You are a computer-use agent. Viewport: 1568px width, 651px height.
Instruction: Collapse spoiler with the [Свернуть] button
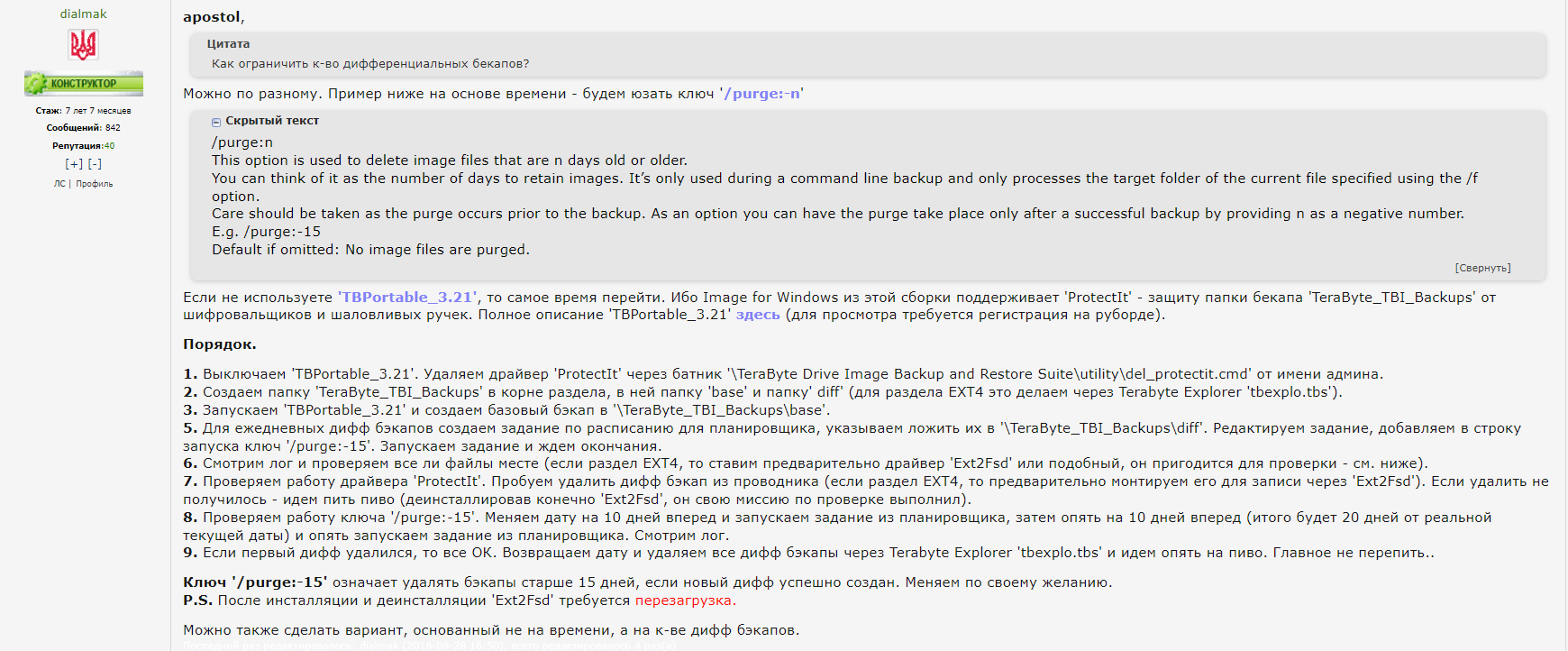tap(1482, 268)
